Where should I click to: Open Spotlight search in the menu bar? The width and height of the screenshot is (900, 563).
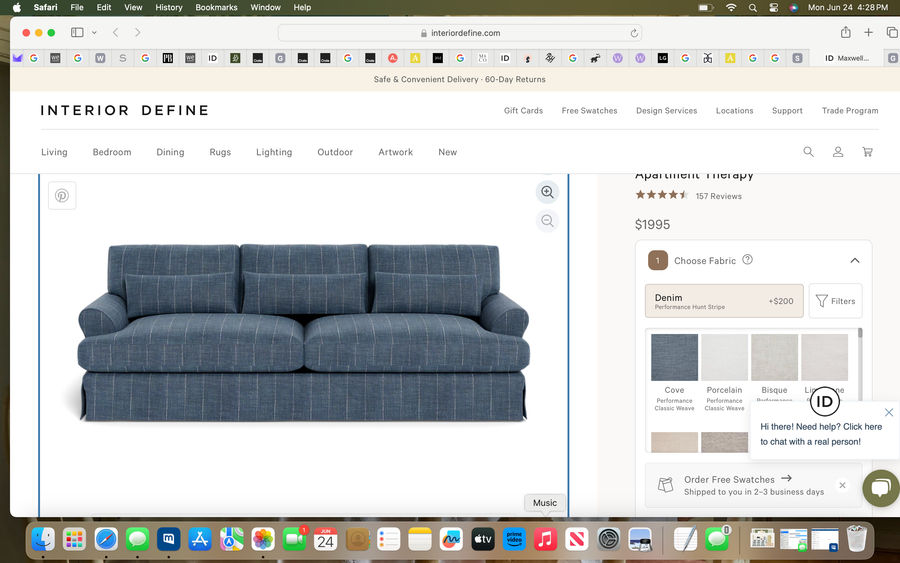(x=752, y=7)
